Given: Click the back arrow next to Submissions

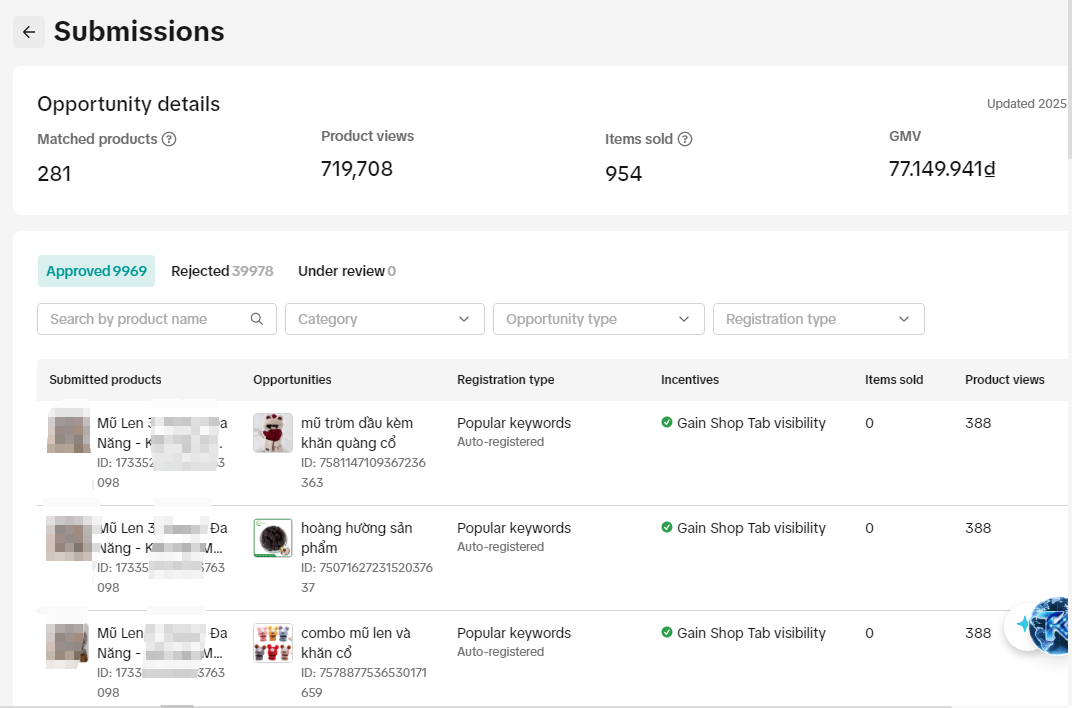Looking at the screenshot, I should click(x=28, y=32).
